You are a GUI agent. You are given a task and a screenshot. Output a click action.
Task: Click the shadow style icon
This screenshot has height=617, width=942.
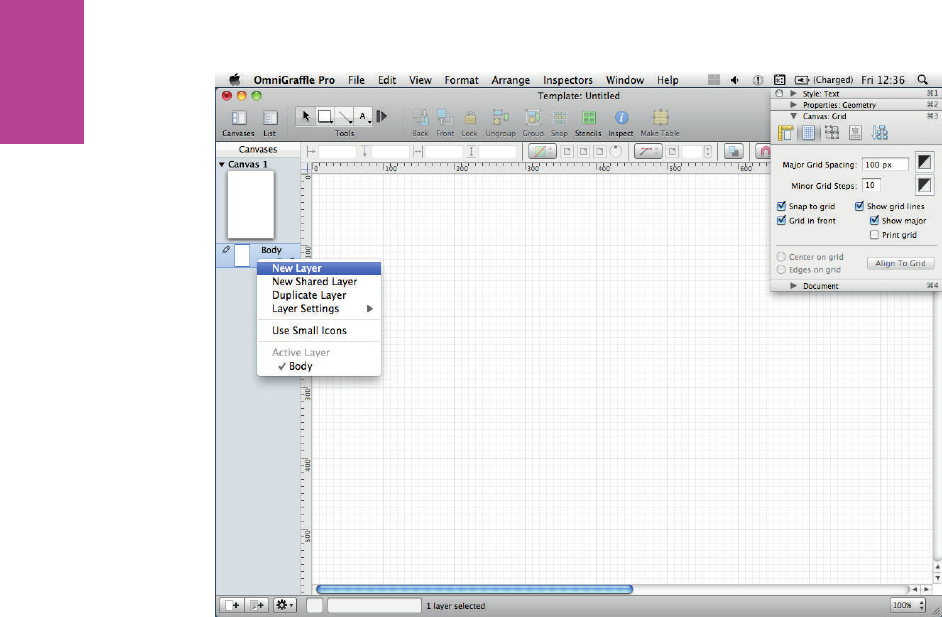tap(734, 152)
